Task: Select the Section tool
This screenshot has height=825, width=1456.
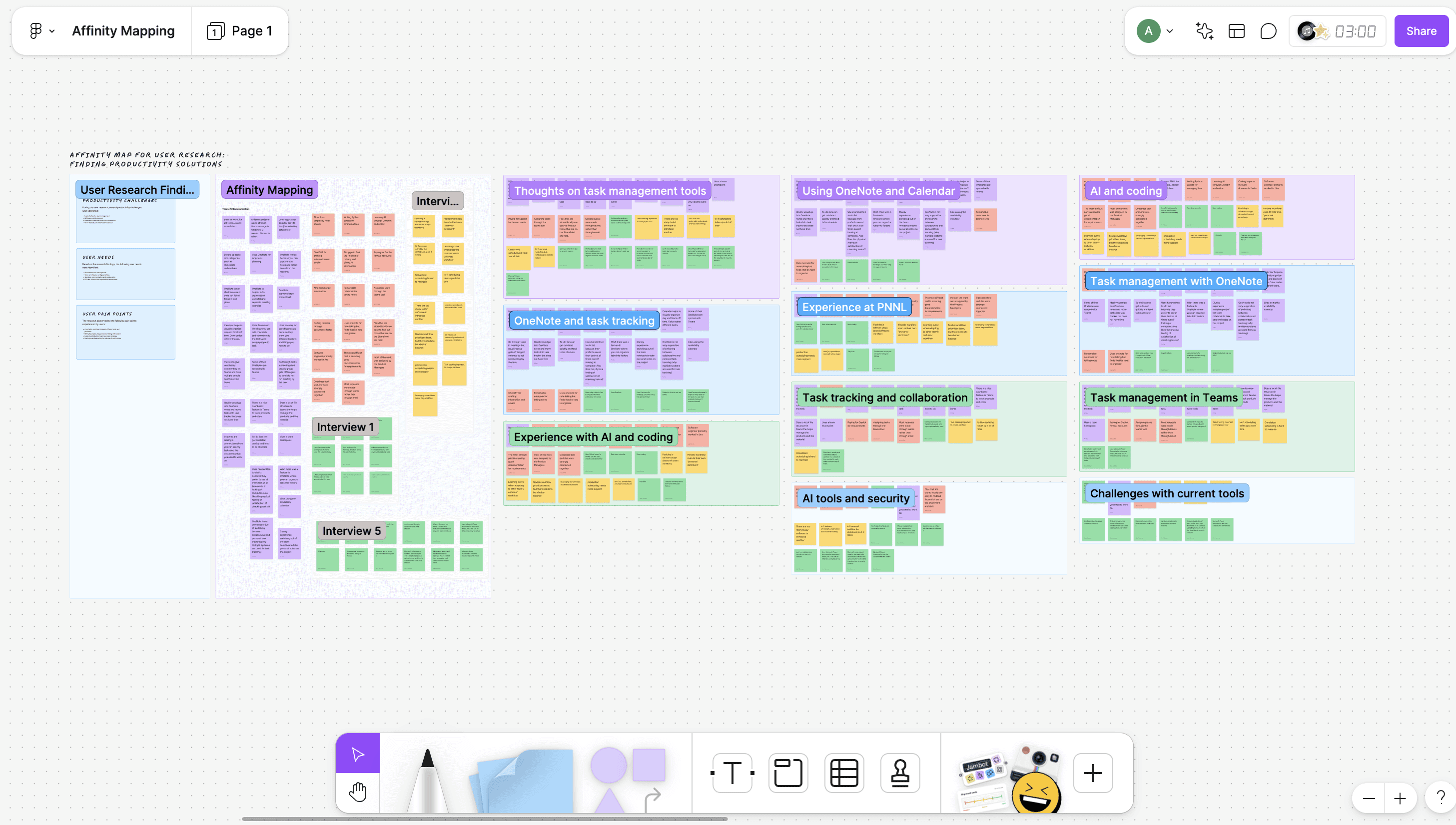Action: click(788, 773)
